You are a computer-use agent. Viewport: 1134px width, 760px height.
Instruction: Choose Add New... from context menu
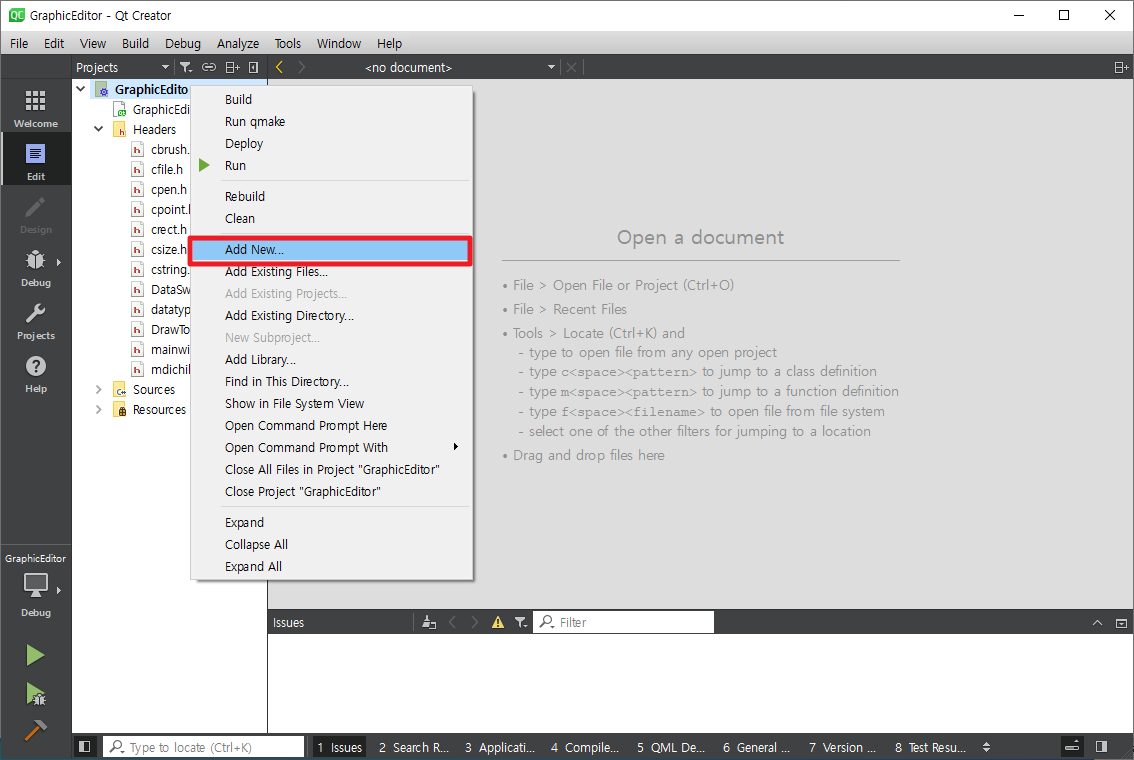tap(332, 249)
